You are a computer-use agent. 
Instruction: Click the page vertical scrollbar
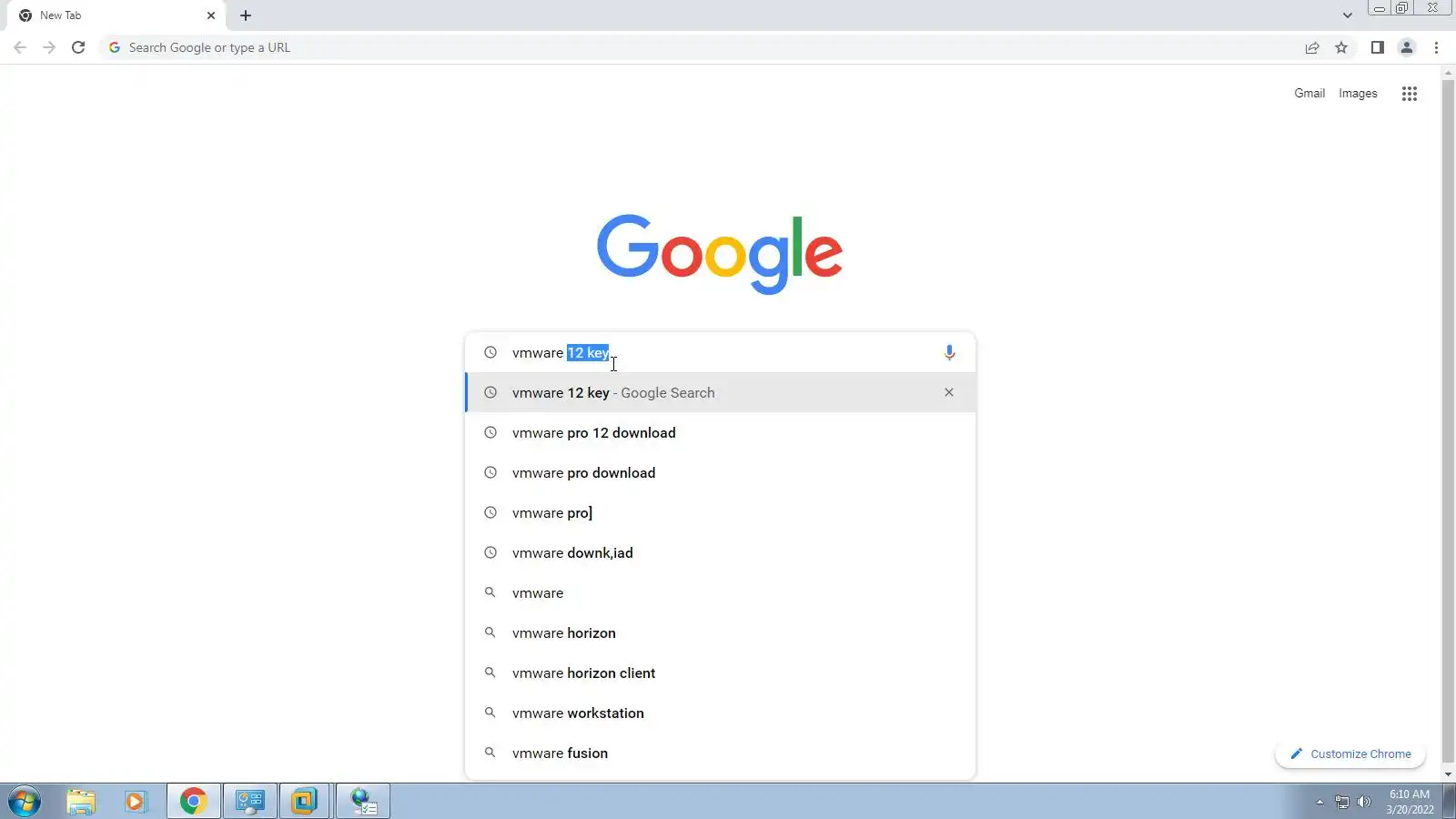pyautogui.click(x=1449, y=423)
